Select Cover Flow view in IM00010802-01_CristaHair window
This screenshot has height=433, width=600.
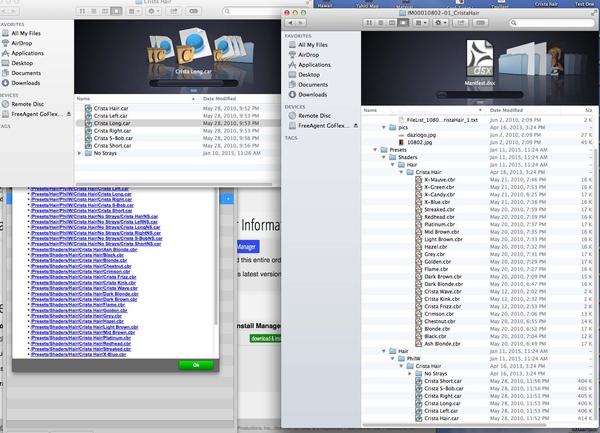click(403, 23)
